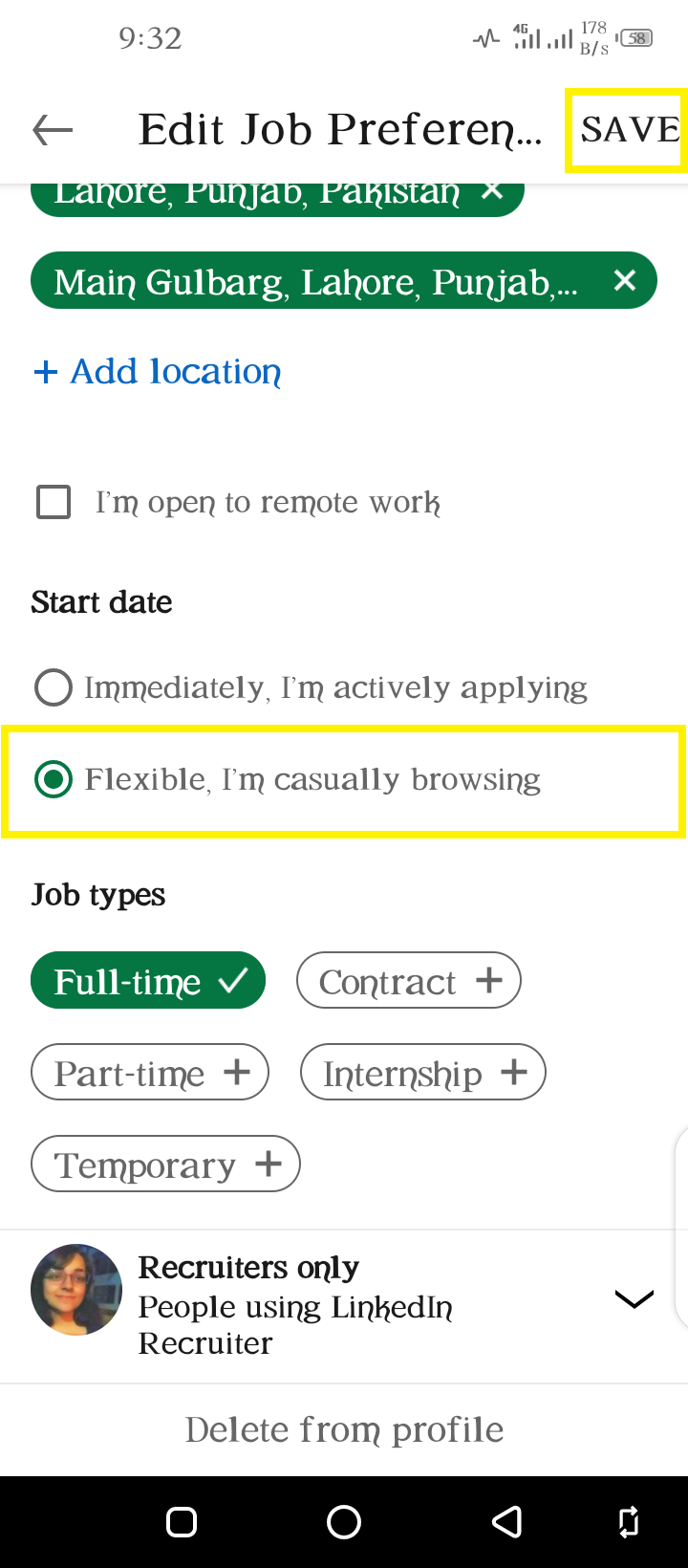The image size is (688, 1568).
Task: Tap the profile photo thumbnail
Action: (x=76, y=1290)
